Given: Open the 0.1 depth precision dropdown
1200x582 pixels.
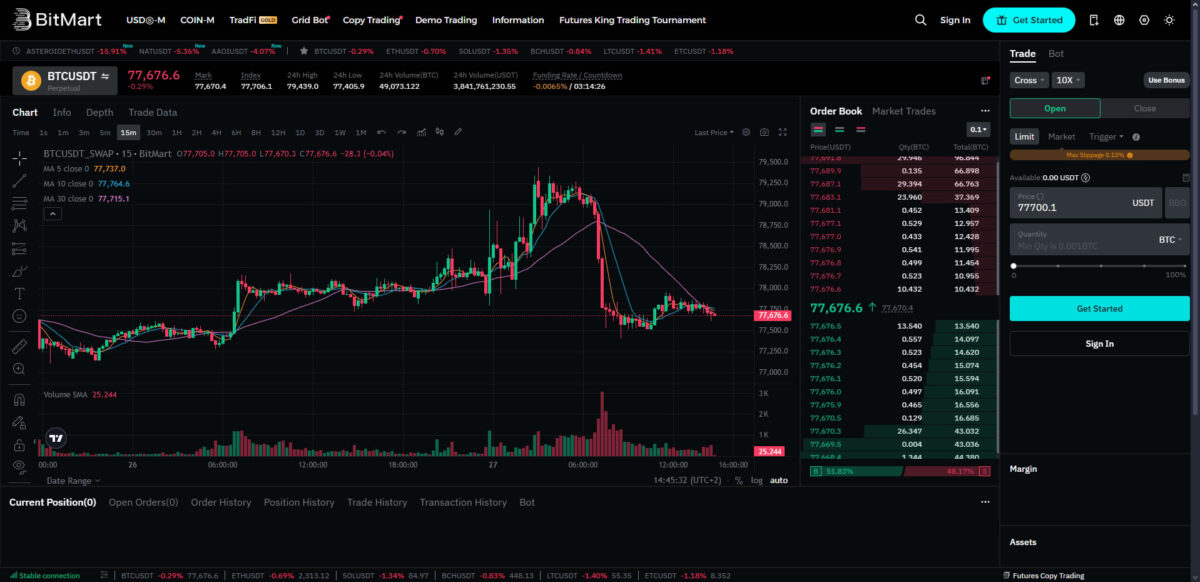Looking at the screenshot, I should (x=978, y=129).
